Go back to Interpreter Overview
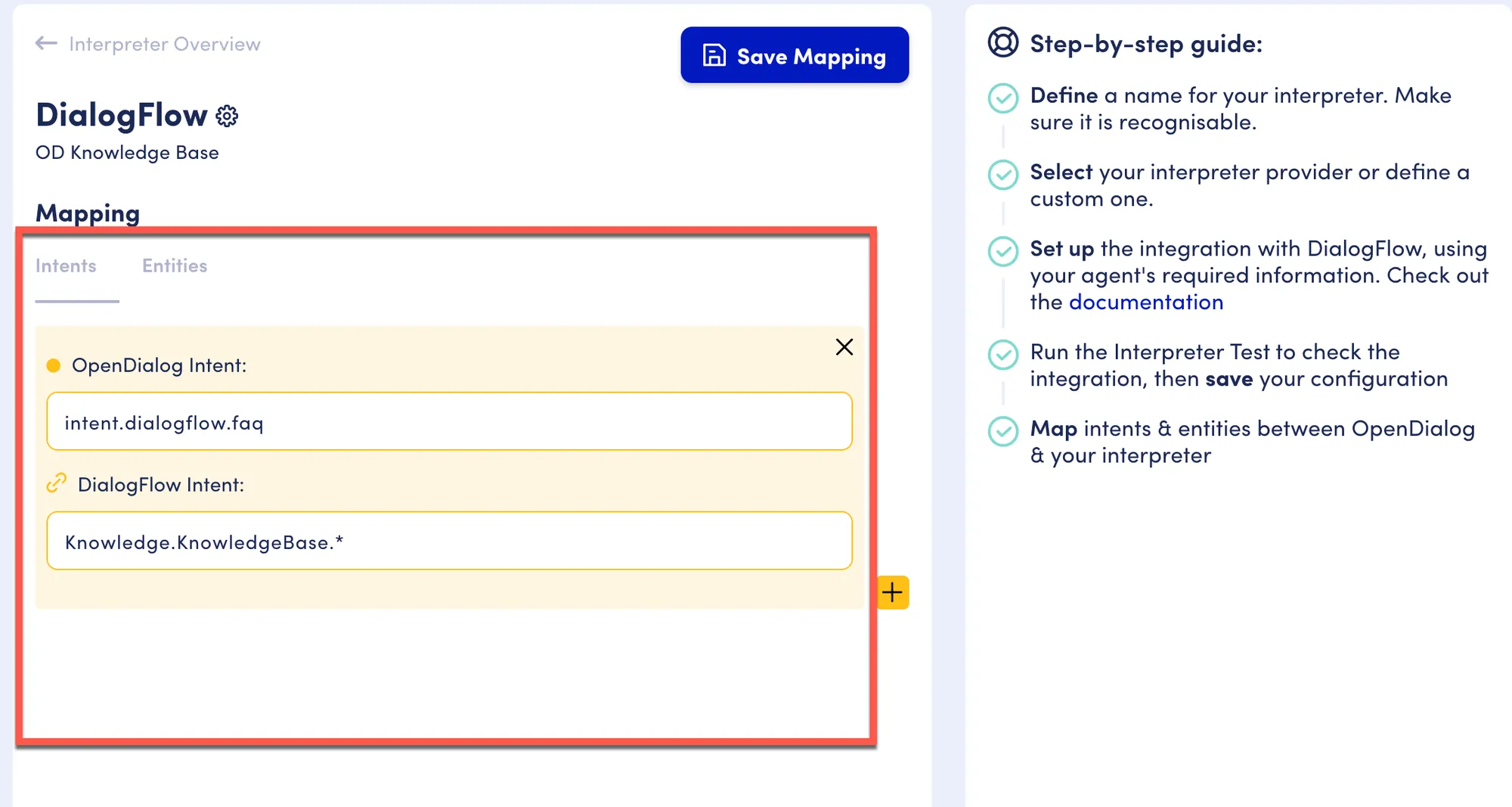This screenshot has height=807, width=1512. click(165, 45)
